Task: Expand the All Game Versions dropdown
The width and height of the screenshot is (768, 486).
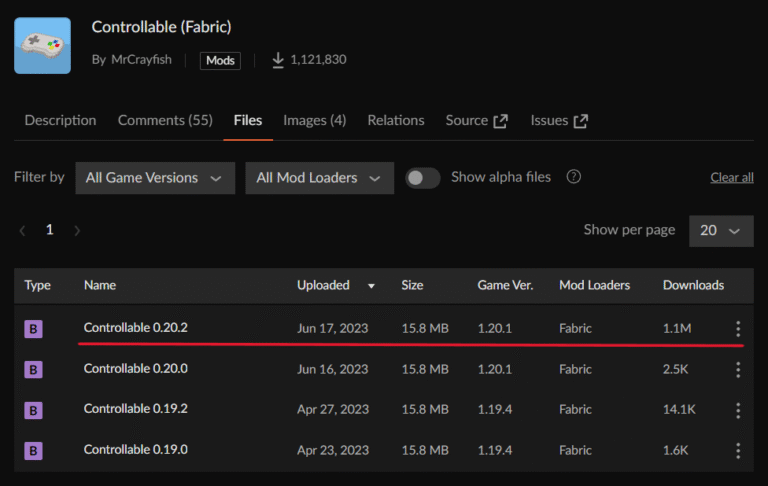Action: [x=155, y=178]
